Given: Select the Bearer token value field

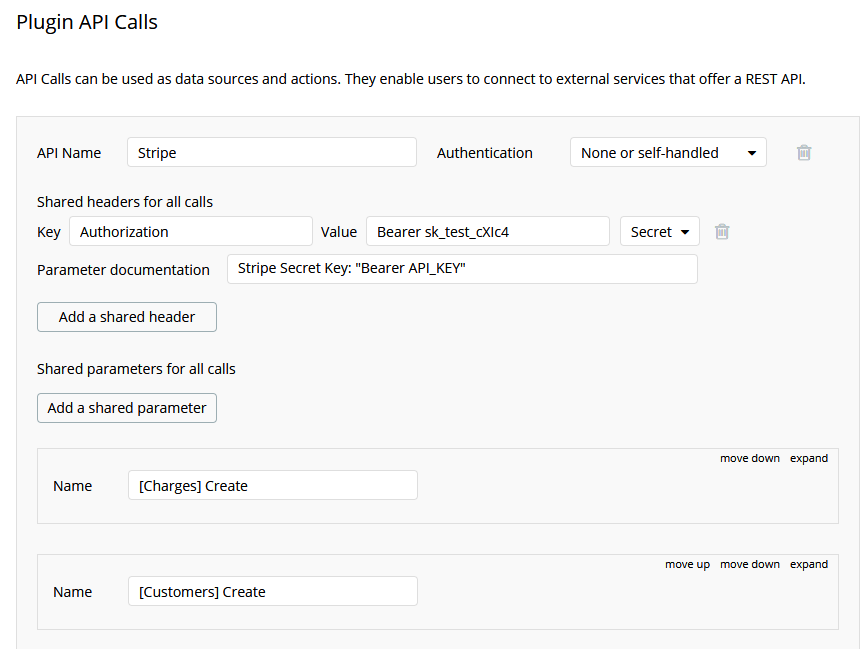Looking at the screenshot, I should pyautogui.click(x=487, y=232).
